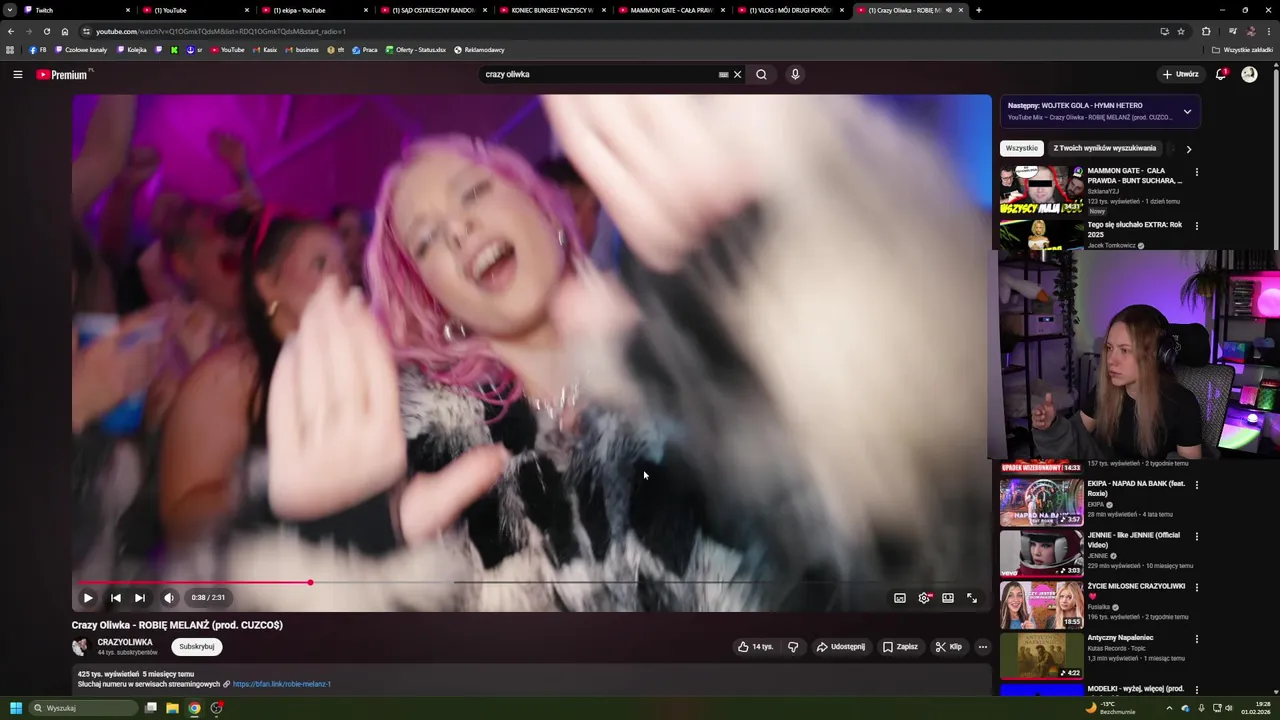Dislike the video
Viewport: 1280px width, 720px height.
(793, 647)
